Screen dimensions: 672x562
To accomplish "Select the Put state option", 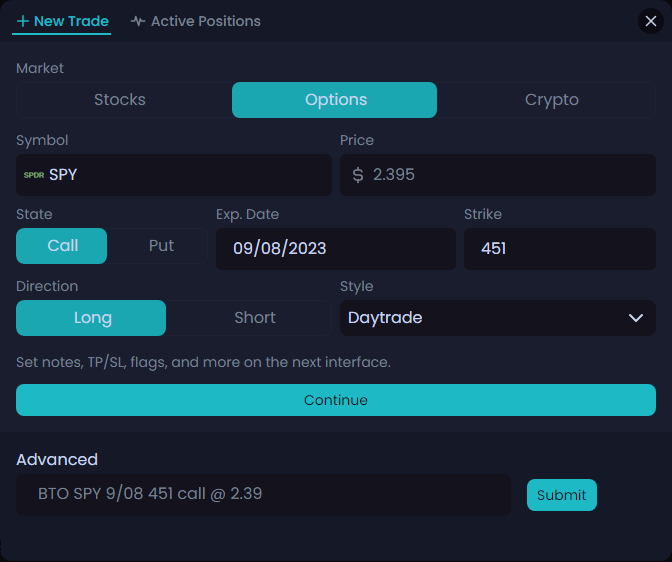I will (161, 246).
